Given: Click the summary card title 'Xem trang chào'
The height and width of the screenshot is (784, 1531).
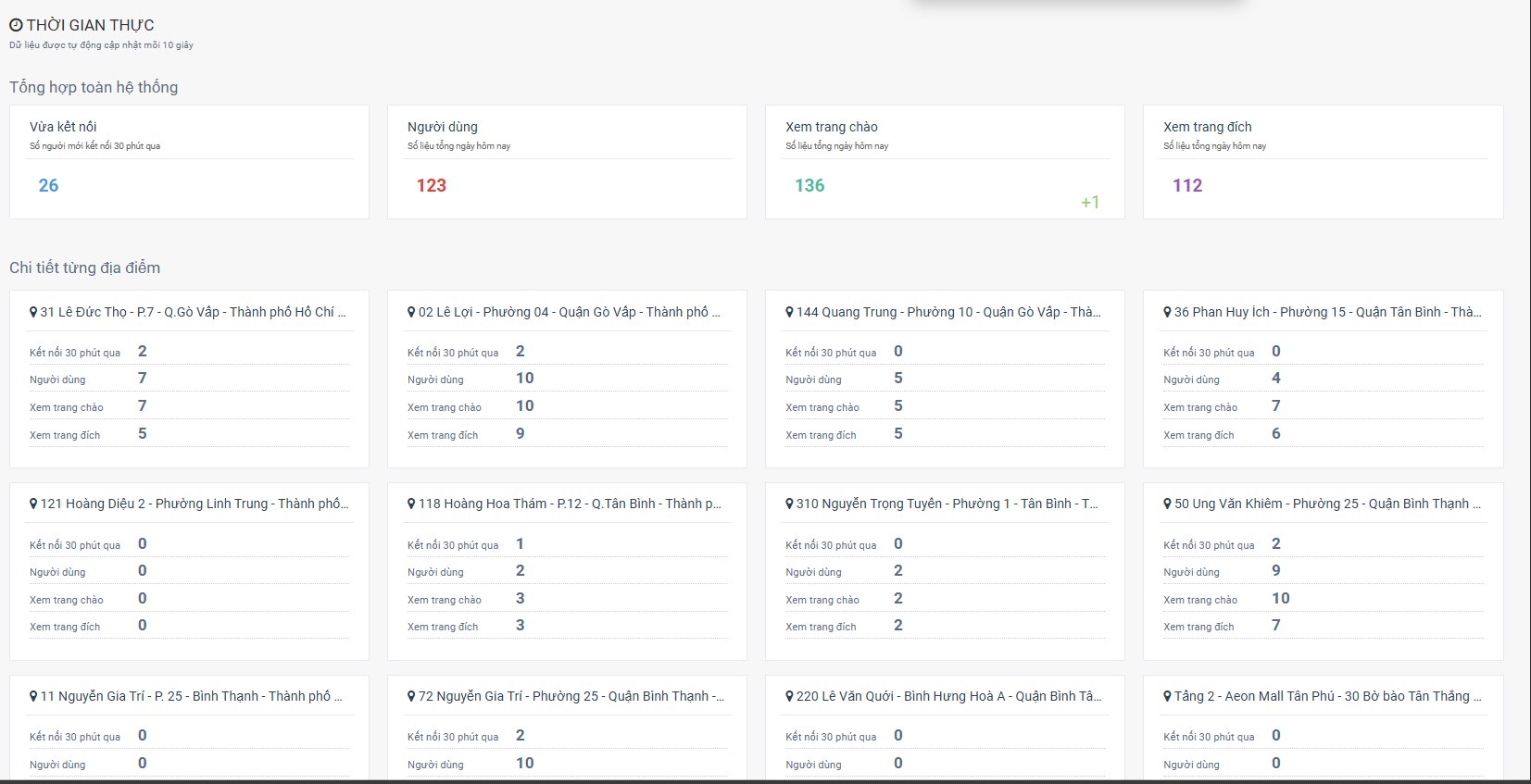Looking at the screenshot, I should [x=832, y=127].
